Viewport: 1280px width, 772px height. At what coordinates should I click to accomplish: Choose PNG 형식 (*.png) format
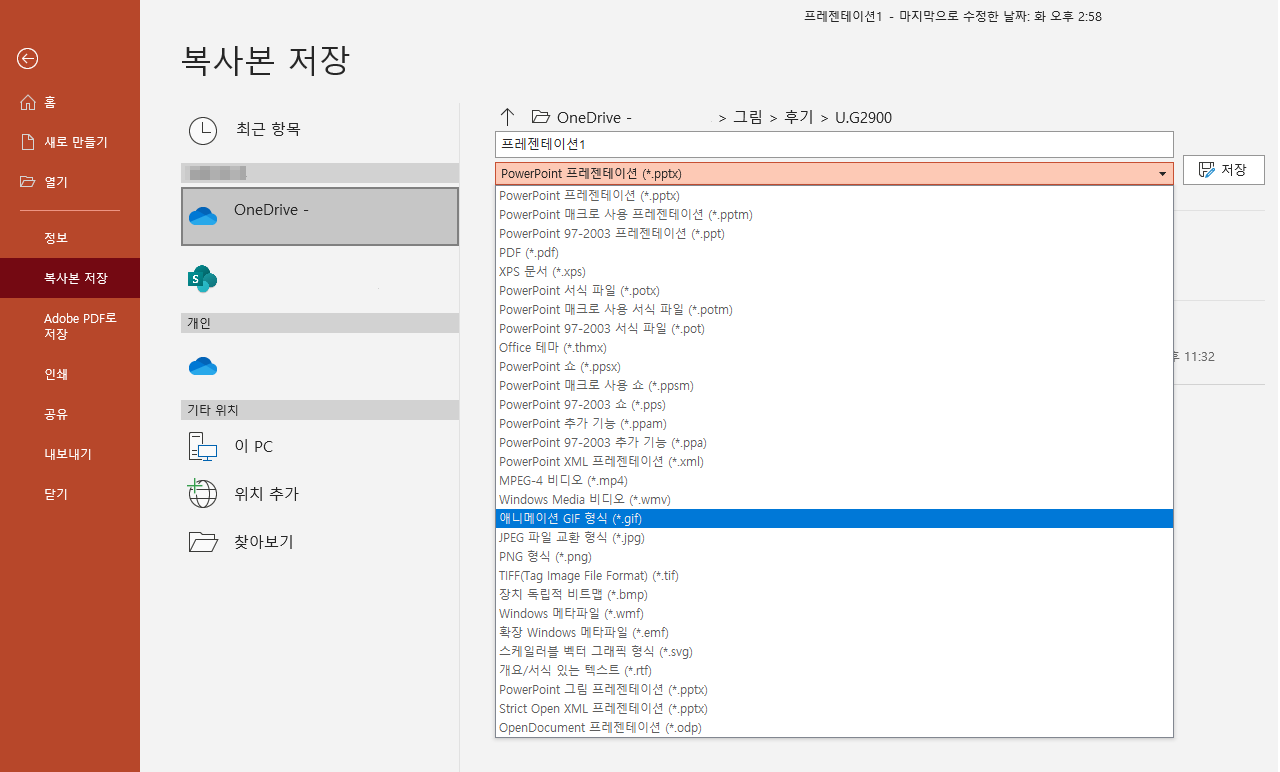click(x=834, y=557)
